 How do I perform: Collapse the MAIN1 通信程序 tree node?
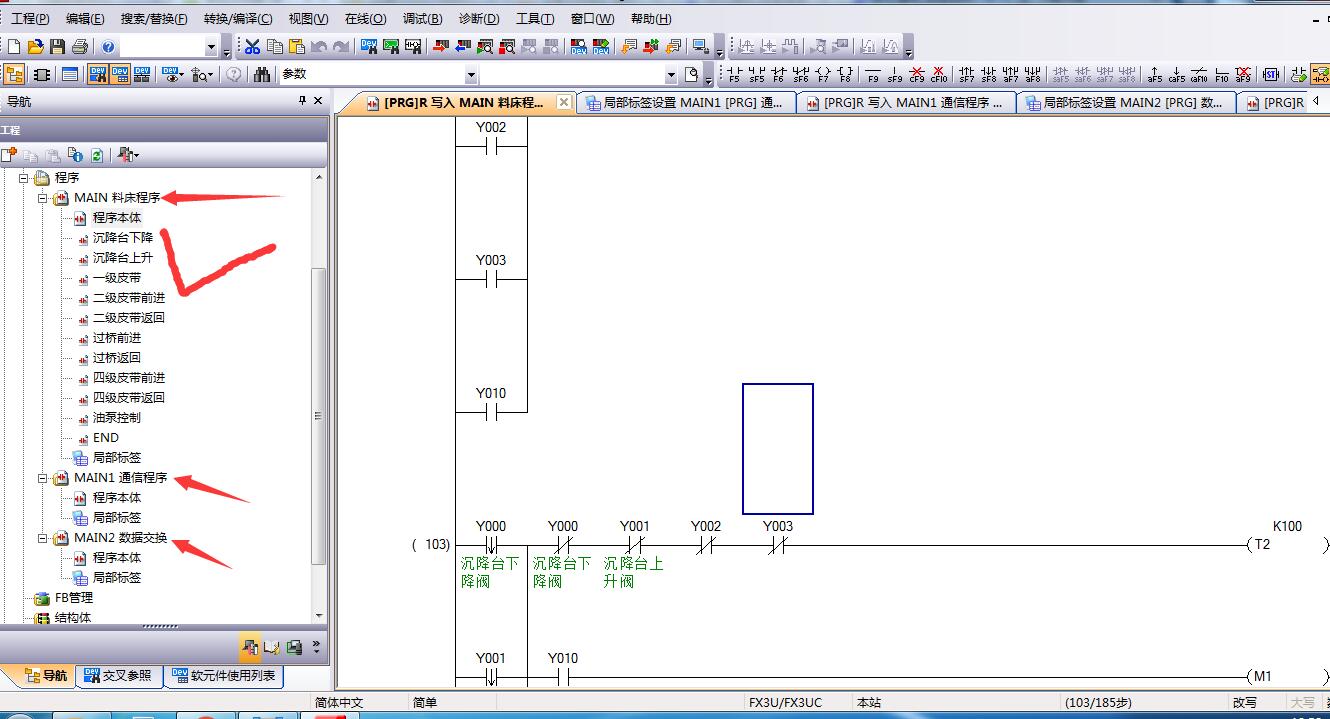(43, 478)
